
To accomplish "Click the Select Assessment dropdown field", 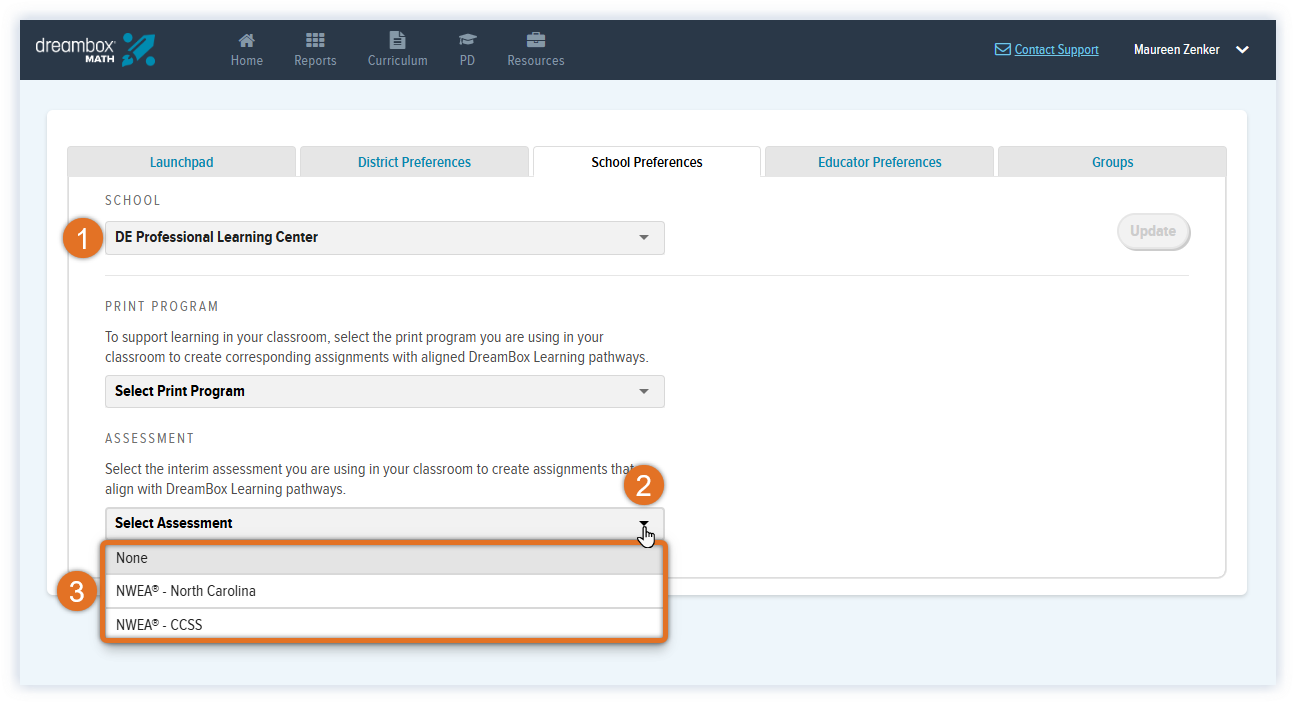I will pyautogui.click(x=385, y=523).
